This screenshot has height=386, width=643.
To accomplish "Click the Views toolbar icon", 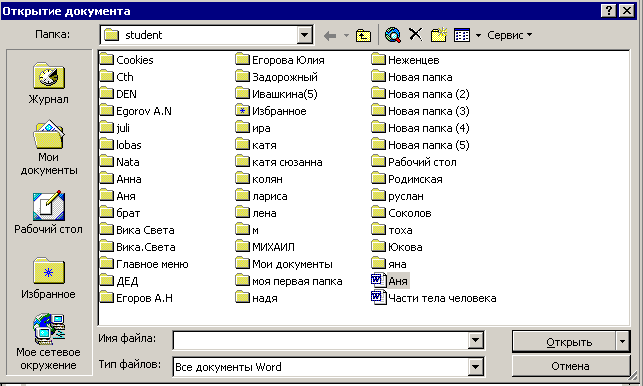I will (462, 35).
